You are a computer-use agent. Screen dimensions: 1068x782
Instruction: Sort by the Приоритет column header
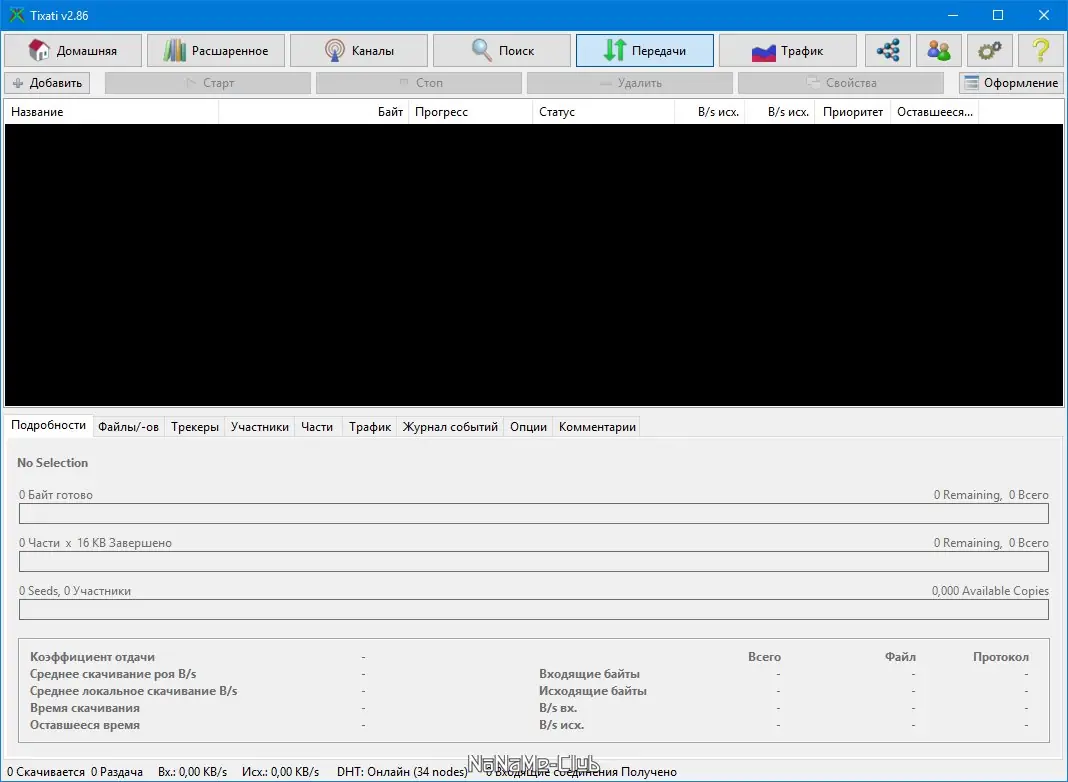(x=852, y=112)
